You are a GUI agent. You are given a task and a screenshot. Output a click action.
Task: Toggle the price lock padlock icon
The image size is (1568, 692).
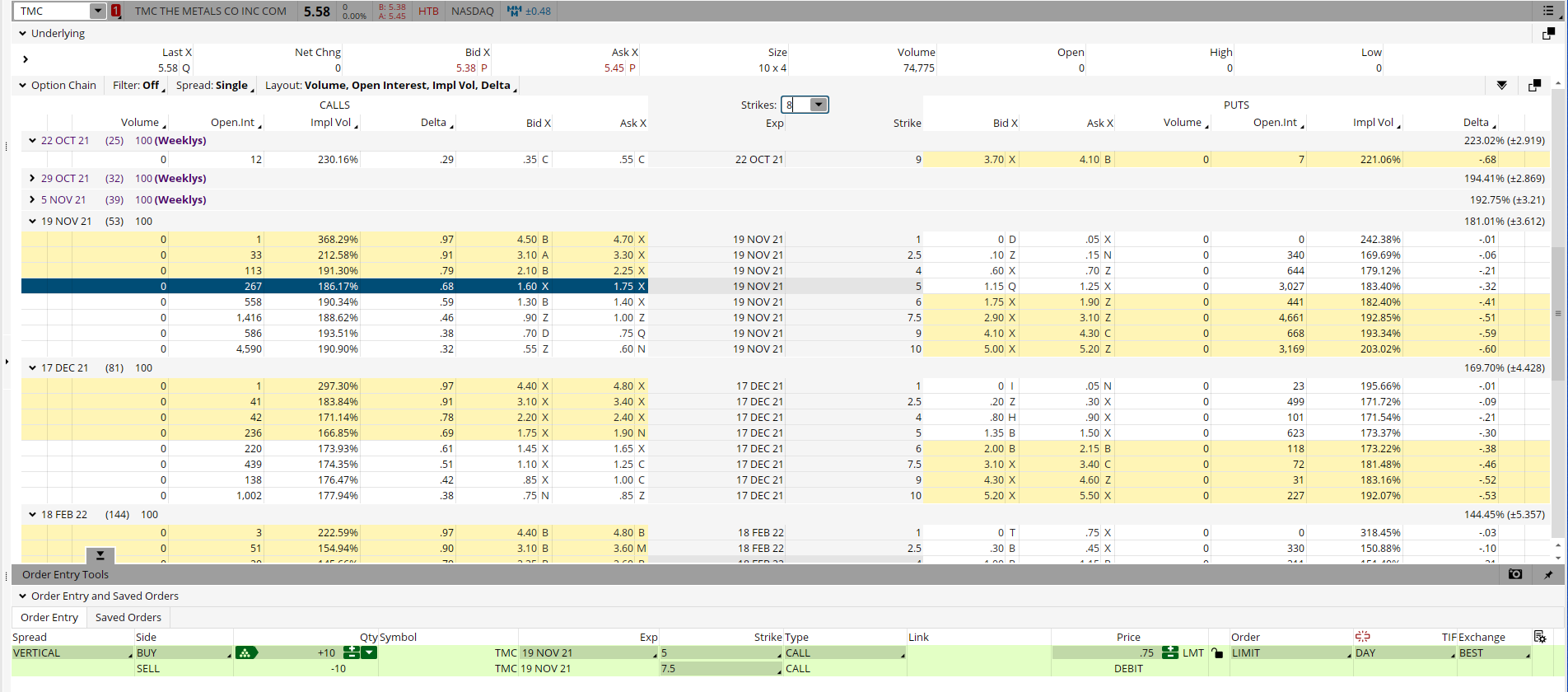[x=1217, y=652]
